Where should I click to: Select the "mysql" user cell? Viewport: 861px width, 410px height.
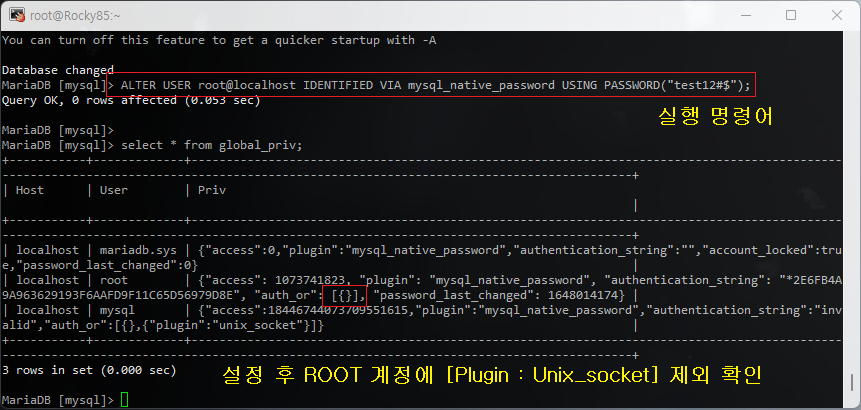pyautogui.click(x=118, y=310)
